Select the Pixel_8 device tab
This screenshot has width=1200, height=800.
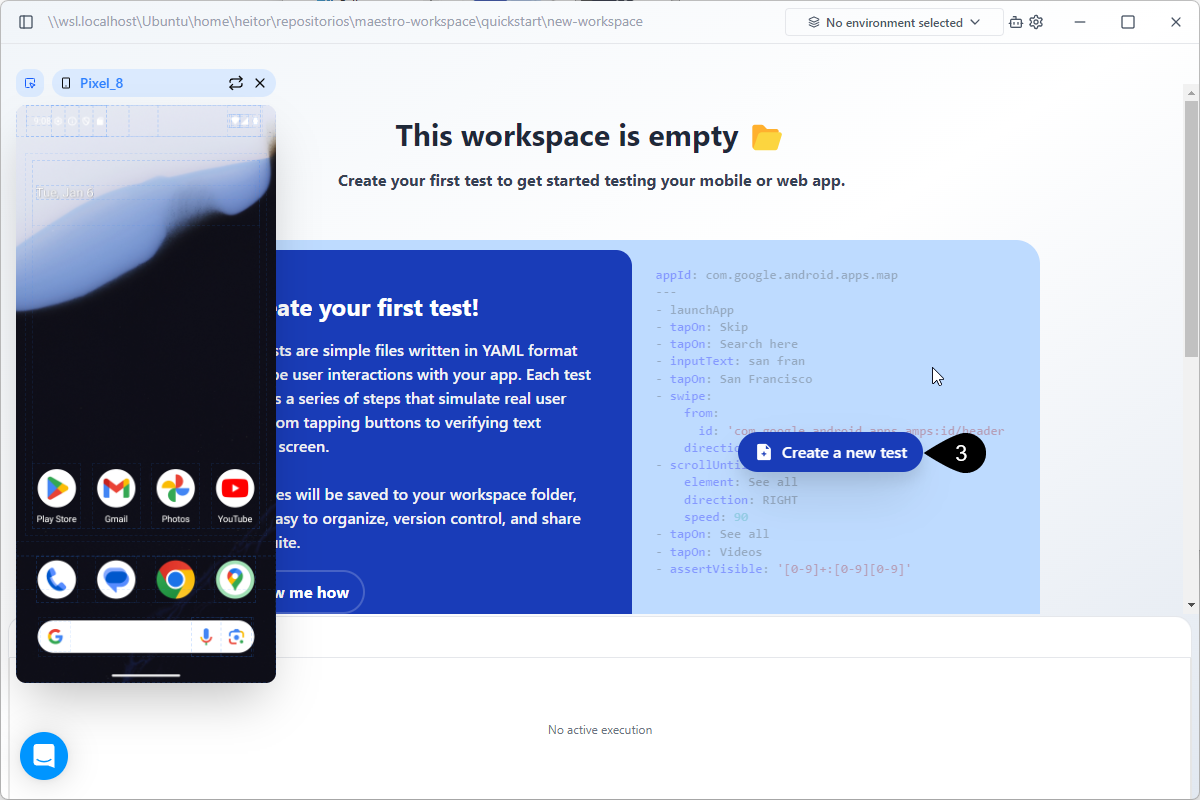(x=101, y=83)
